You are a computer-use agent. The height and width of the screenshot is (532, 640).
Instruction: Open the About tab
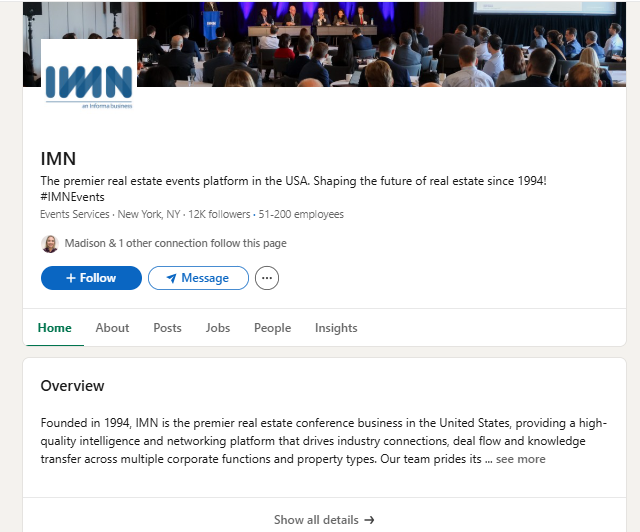click(x=112, y=328)
